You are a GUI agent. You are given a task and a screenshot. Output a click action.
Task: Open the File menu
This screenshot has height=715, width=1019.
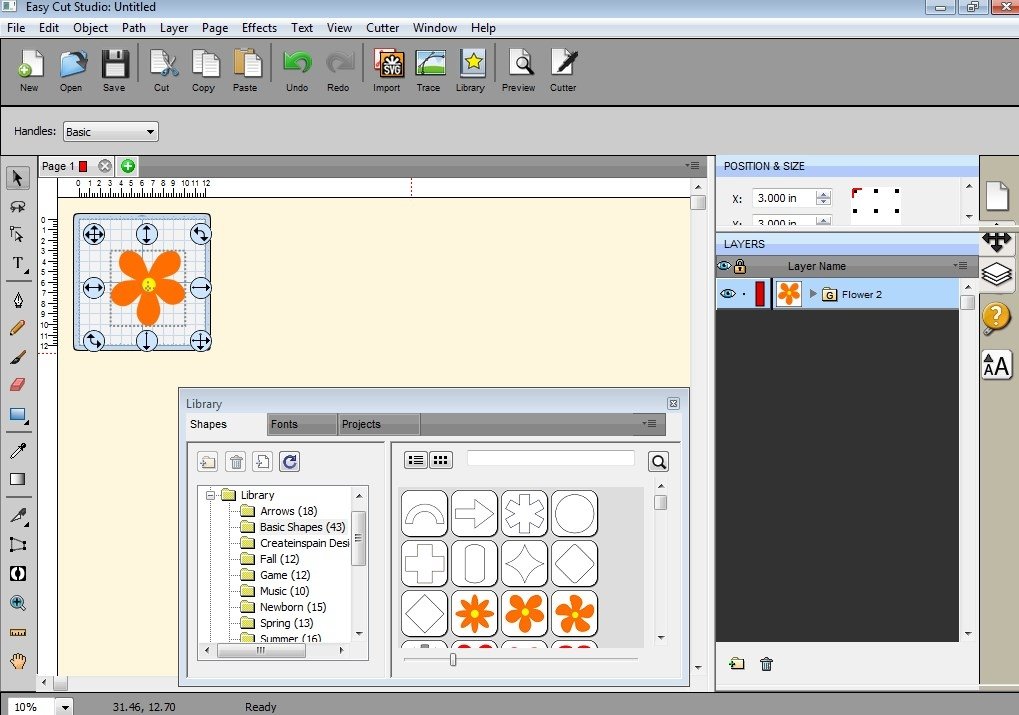point(16,28)
